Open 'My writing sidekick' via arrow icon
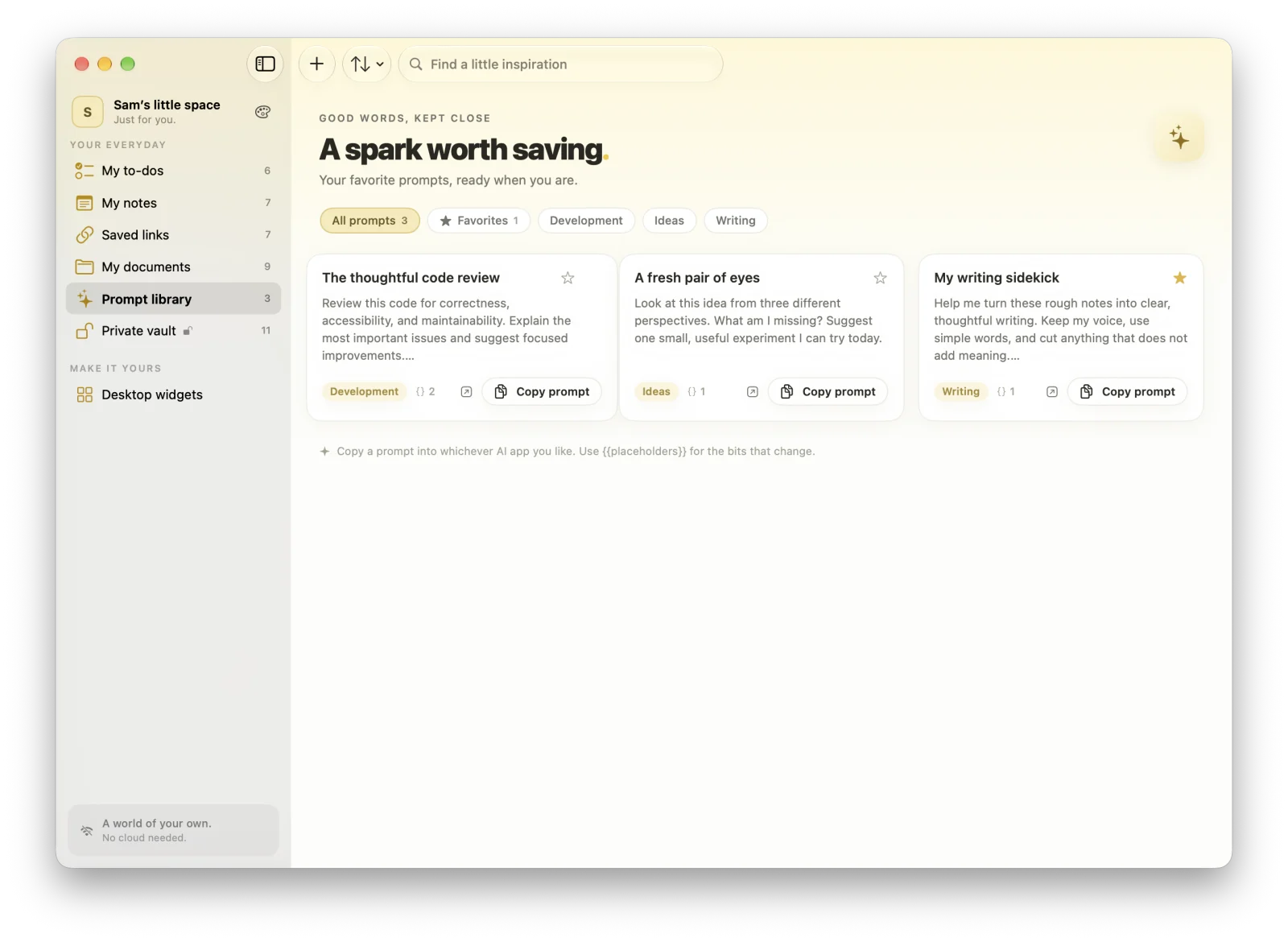 [1052, 392]
